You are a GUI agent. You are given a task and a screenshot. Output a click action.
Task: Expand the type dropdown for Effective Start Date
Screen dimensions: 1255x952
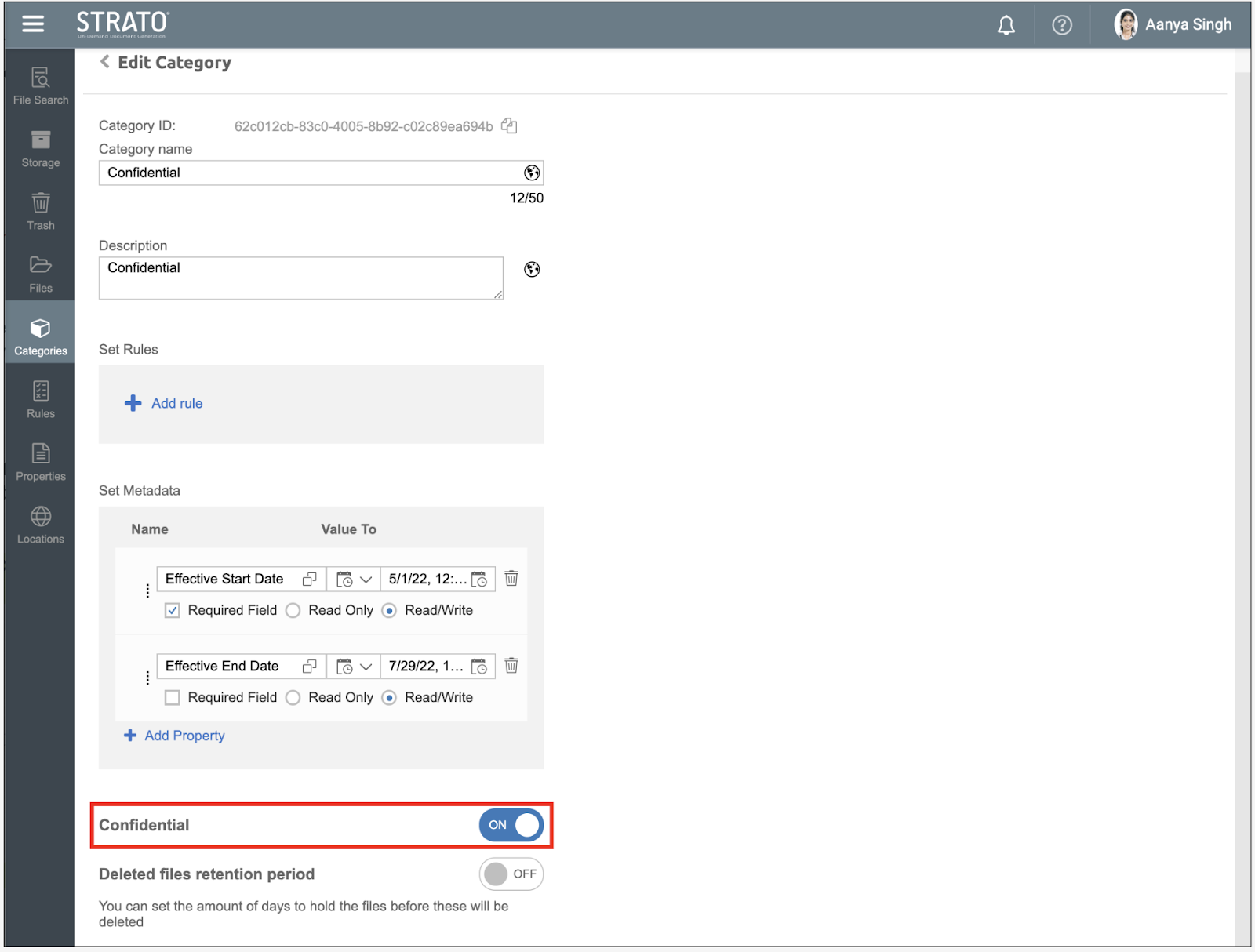354,580
